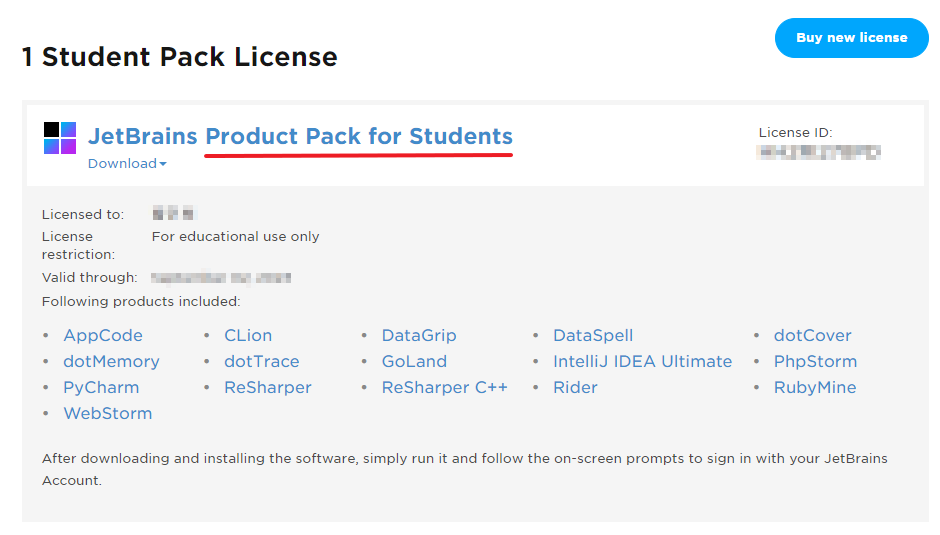Open the PhpStorm product link
940x535 pixels.
pyautogui.click(x=815, y=361)
